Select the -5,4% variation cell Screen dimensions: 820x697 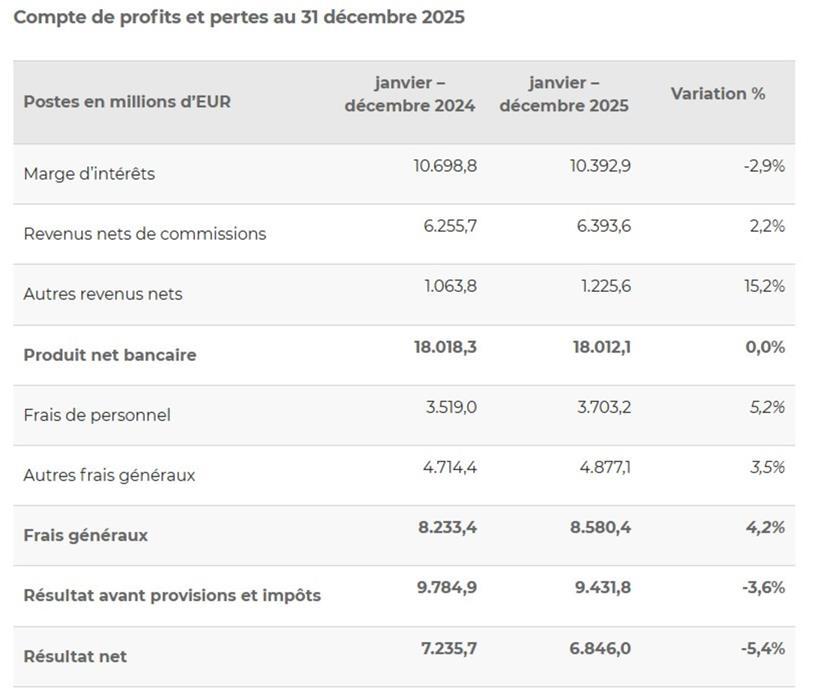[763, 648]
